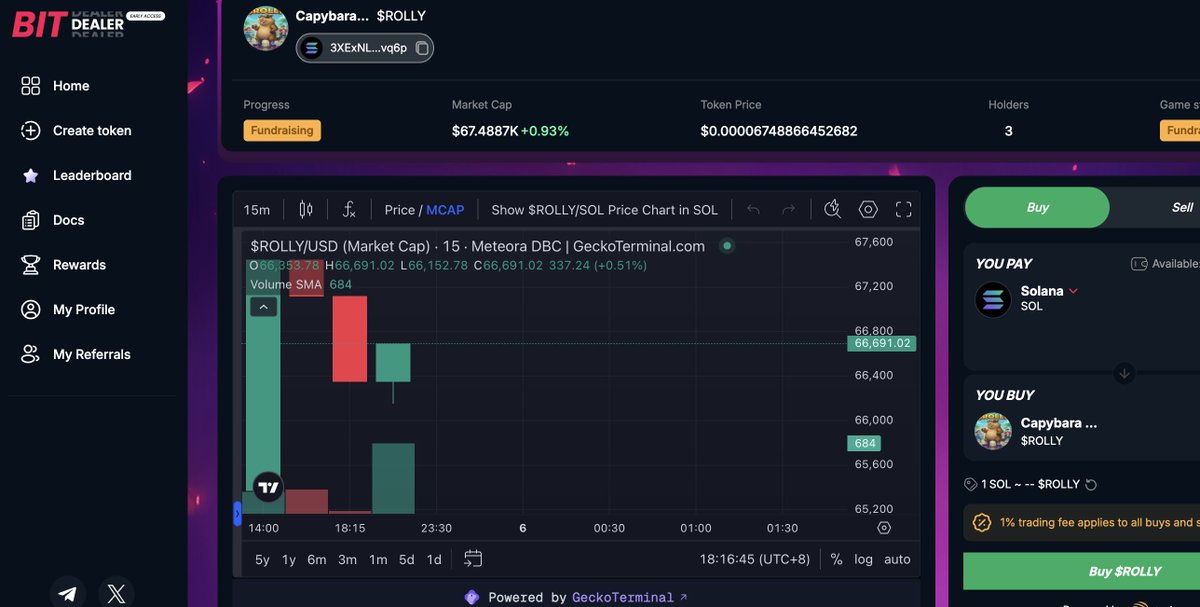Open the Telegram link icon
Image resolution: width=1200 pixels, height=607 pixels.
pyautogui.click(x=67, y=594)
